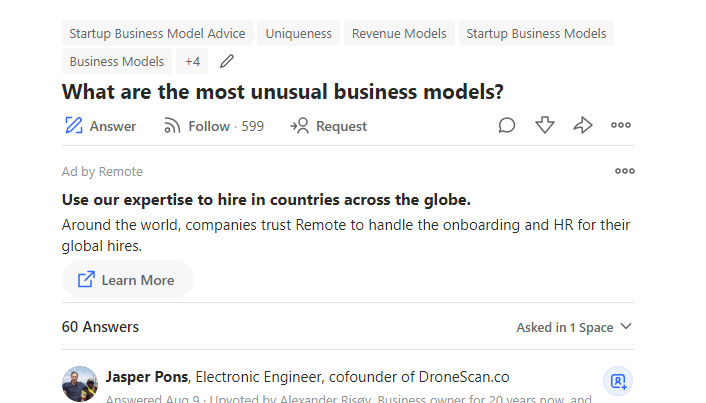Click the Request answer icon
This screenshot has height=403, width=706.
(x=299, y=126)
